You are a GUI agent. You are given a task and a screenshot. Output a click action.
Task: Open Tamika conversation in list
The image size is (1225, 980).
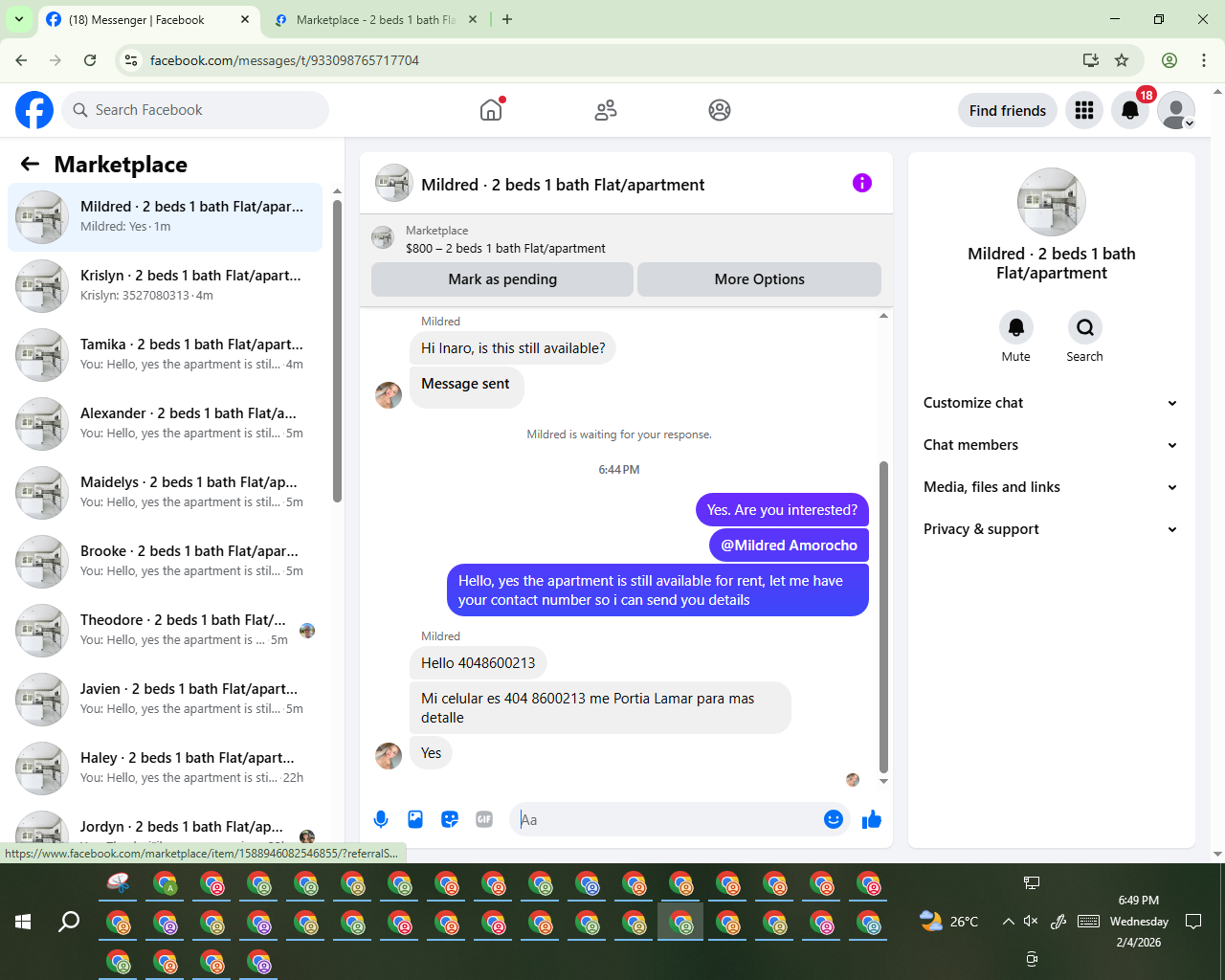point(165,355)
